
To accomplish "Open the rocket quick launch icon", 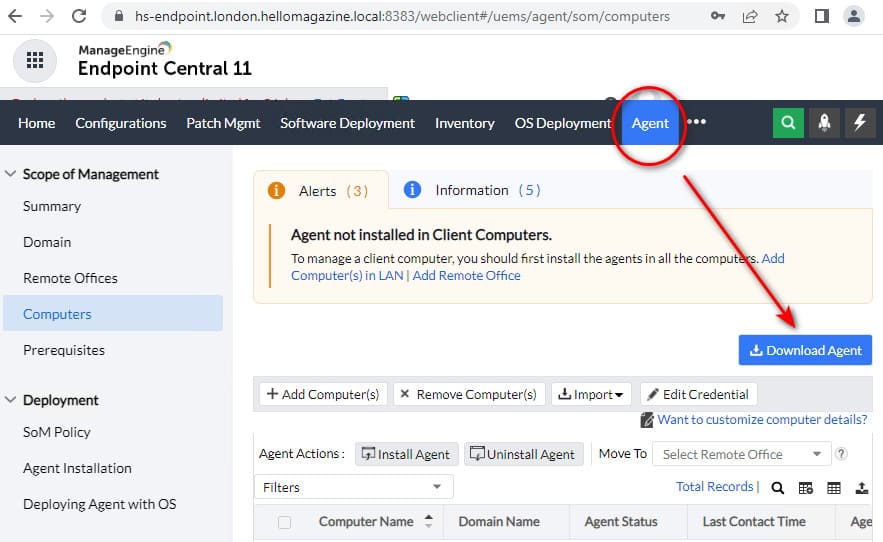I will pyautogui.click(x=824, y=122).
